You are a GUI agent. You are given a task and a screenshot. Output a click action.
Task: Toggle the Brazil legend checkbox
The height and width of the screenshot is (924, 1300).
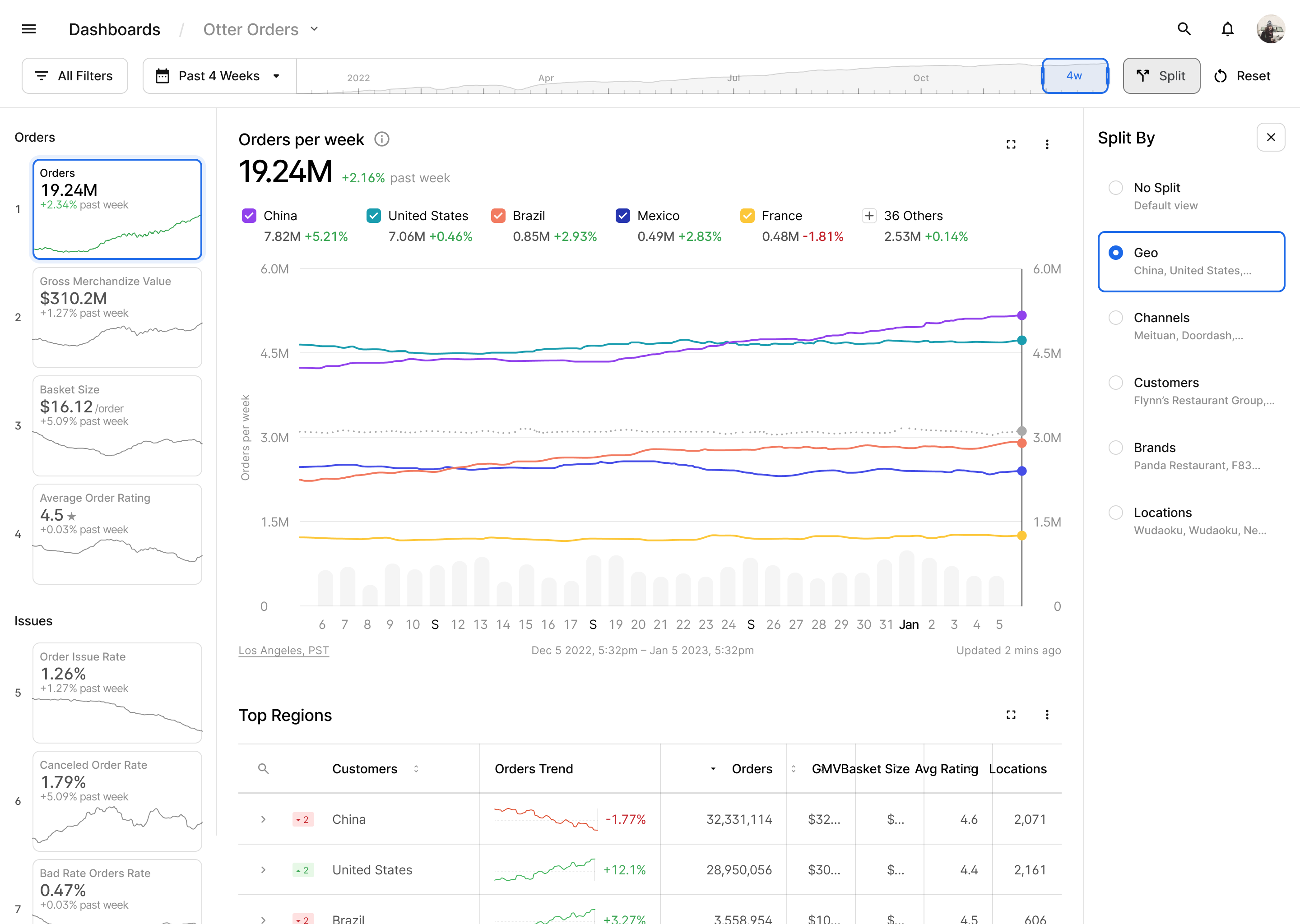pyautogui.click(x=498, y=216)
